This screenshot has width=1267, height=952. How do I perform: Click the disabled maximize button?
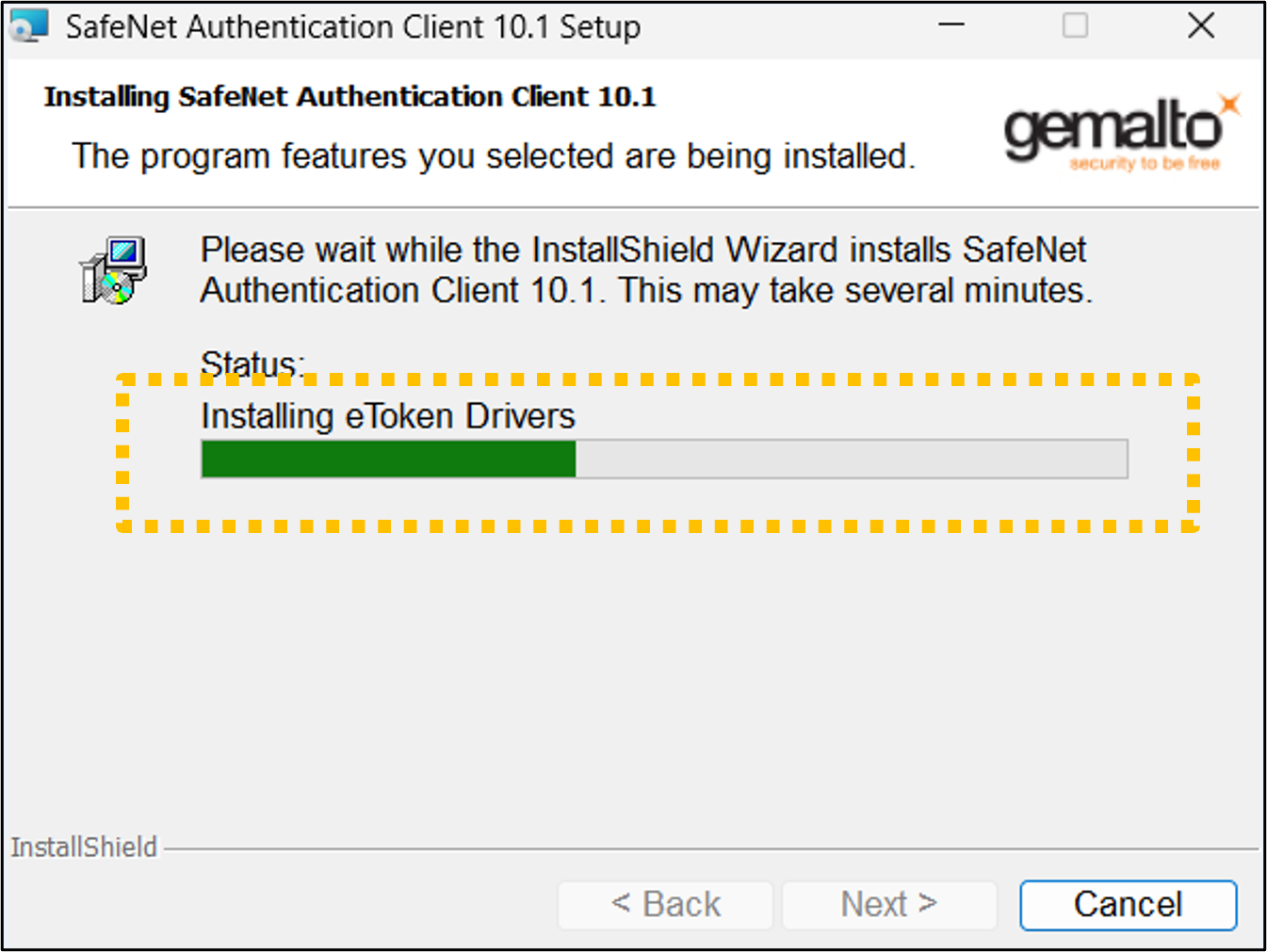pos(1075,25)
